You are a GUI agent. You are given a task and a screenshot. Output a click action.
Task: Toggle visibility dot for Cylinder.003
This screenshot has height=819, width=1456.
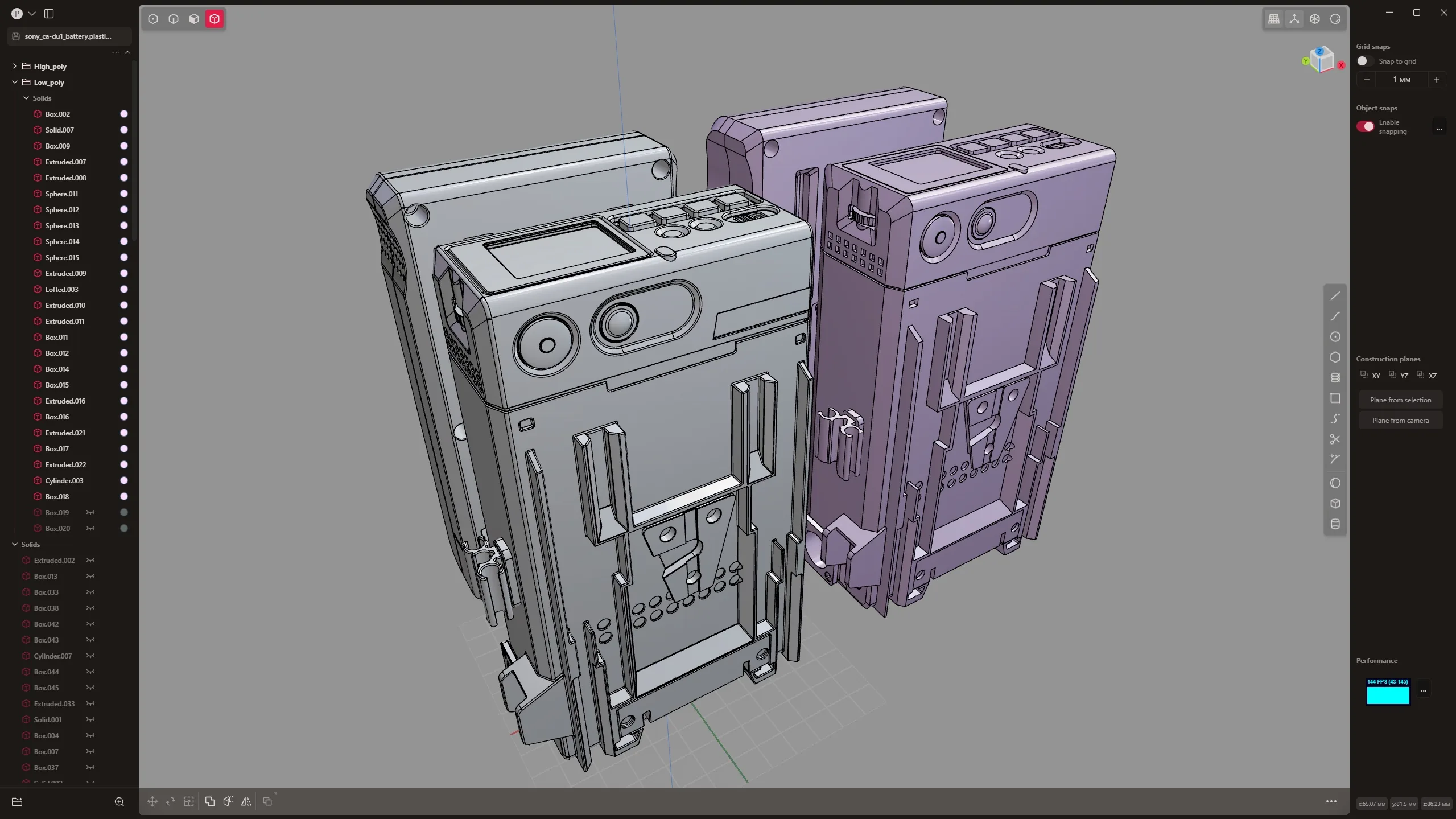124,480
